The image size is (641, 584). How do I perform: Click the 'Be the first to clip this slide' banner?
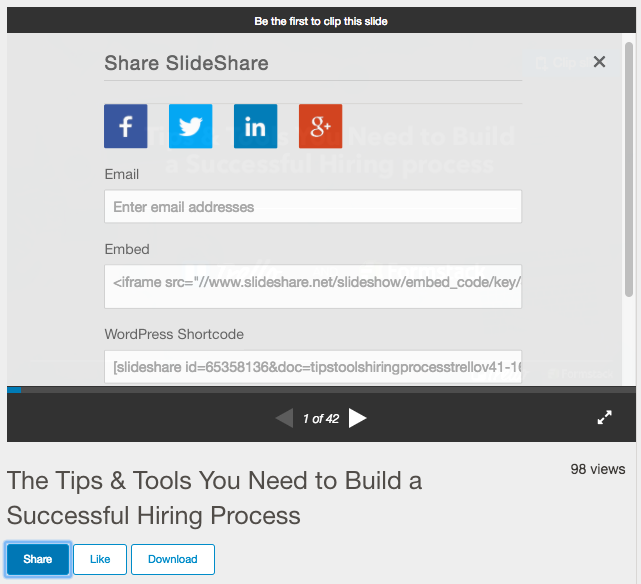pos(321,21)
